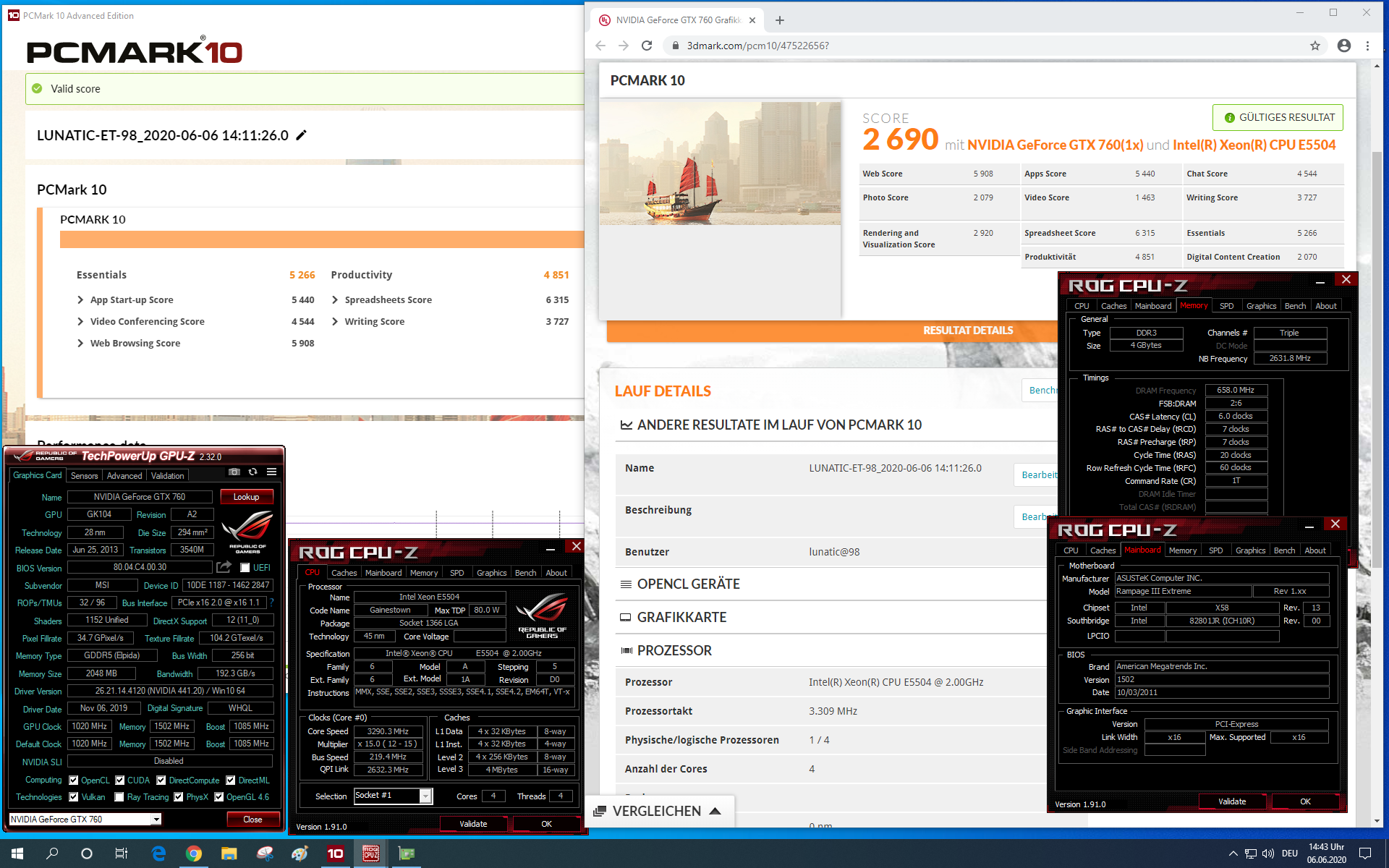
Task: Click OK in the Mainboard CPU-Z window
Action: pyautogui.click(x=1305, y=801)
